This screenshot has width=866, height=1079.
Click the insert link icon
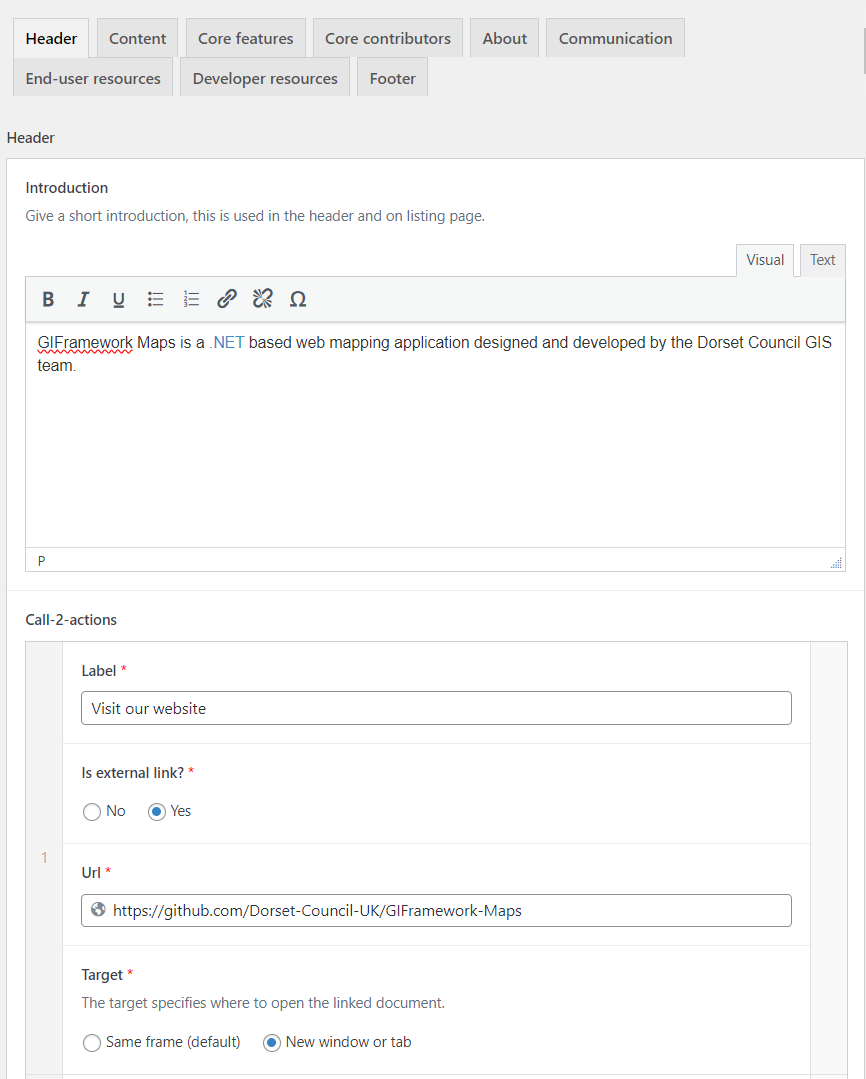(227, 299)
